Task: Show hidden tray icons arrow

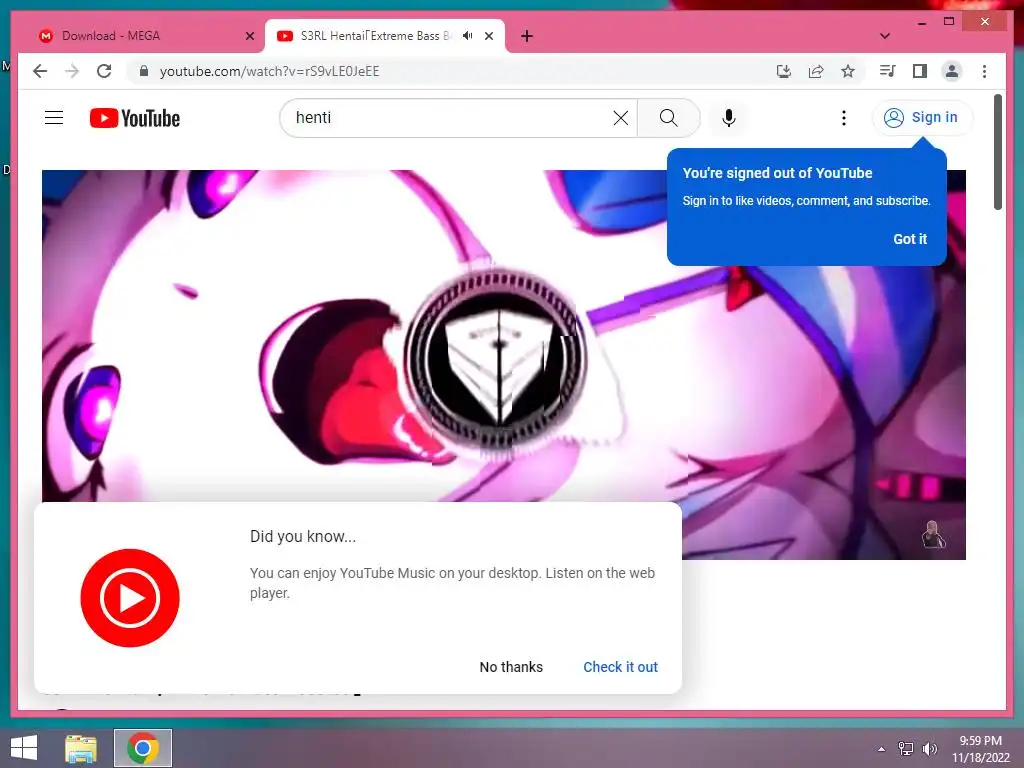Action: pos(882,749)
